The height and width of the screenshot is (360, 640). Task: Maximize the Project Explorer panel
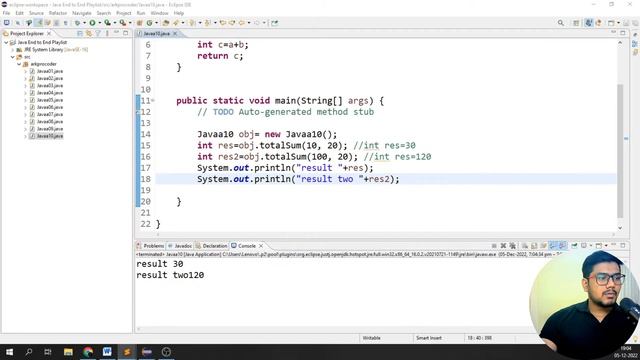tap(126, 33)
